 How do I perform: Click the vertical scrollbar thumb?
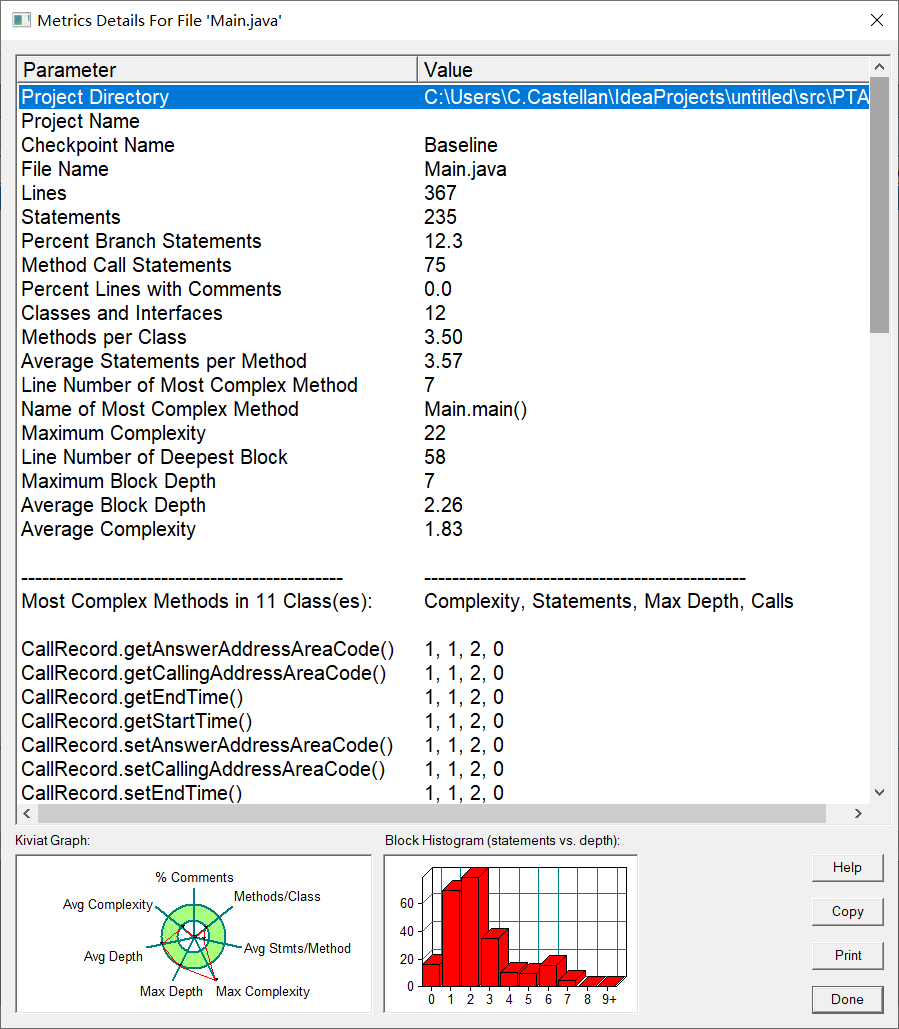(x=879, y=205)
